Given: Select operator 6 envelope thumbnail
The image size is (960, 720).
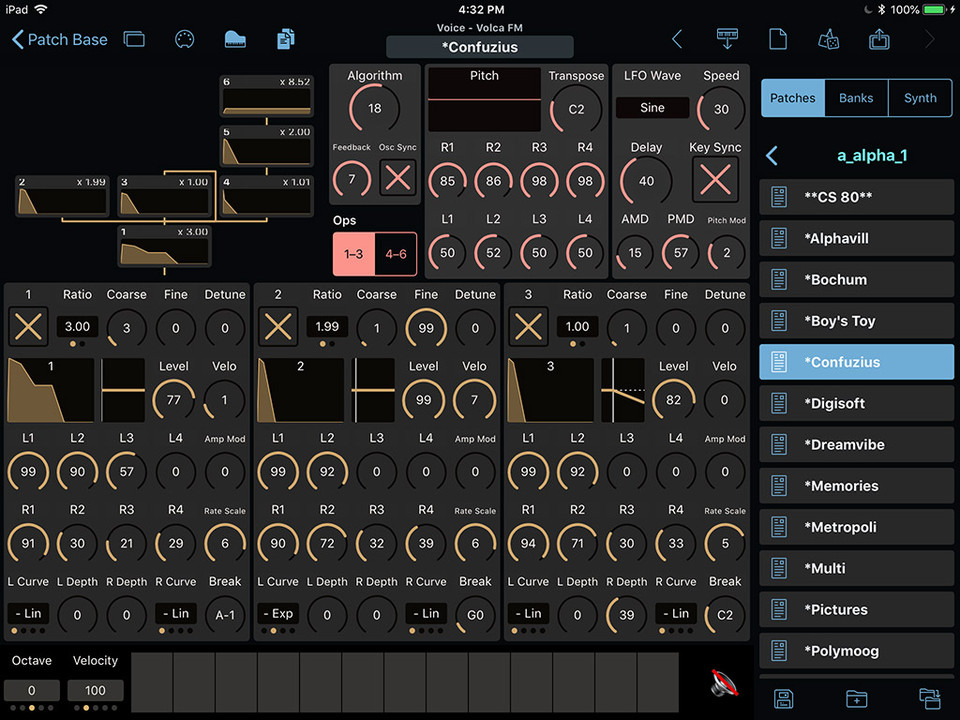Looking at the screenshot, I should pyautogui.click(x=266, y=97).
